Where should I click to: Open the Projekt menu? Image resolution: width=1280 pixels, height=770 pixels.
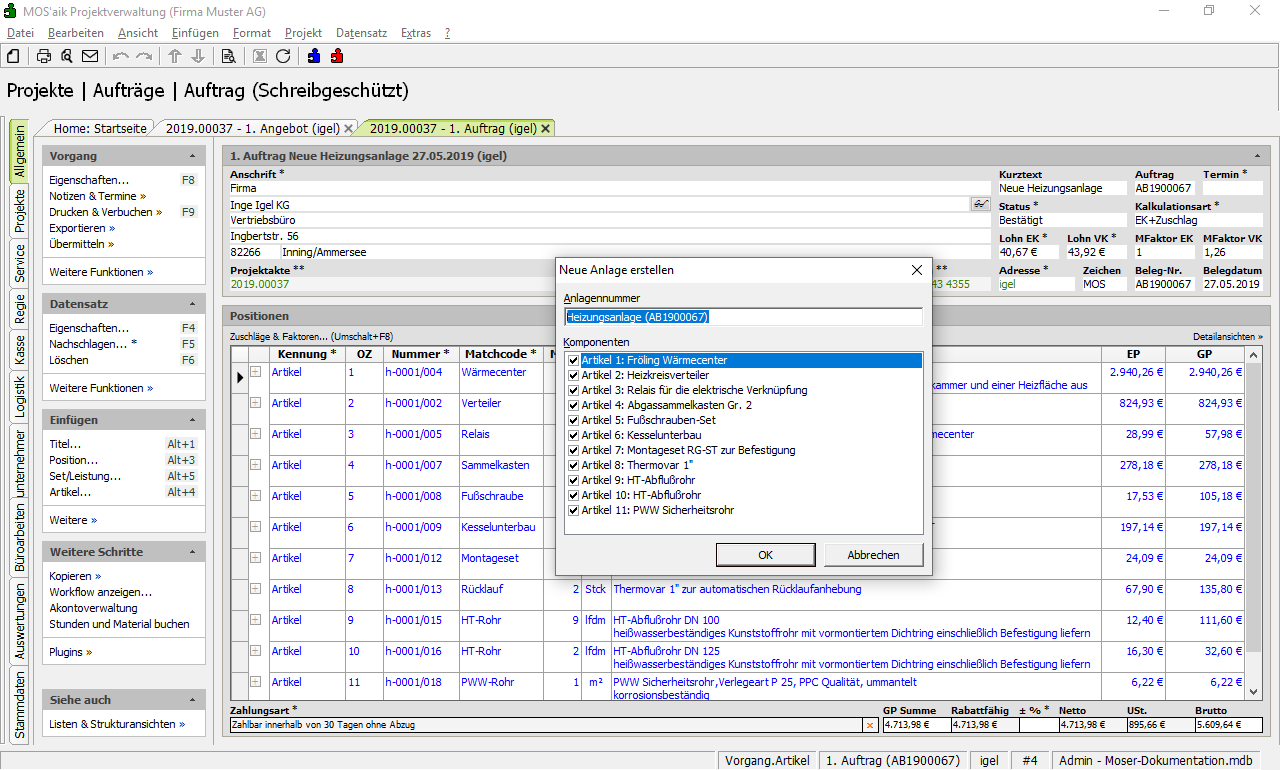(x=303, y=33)
